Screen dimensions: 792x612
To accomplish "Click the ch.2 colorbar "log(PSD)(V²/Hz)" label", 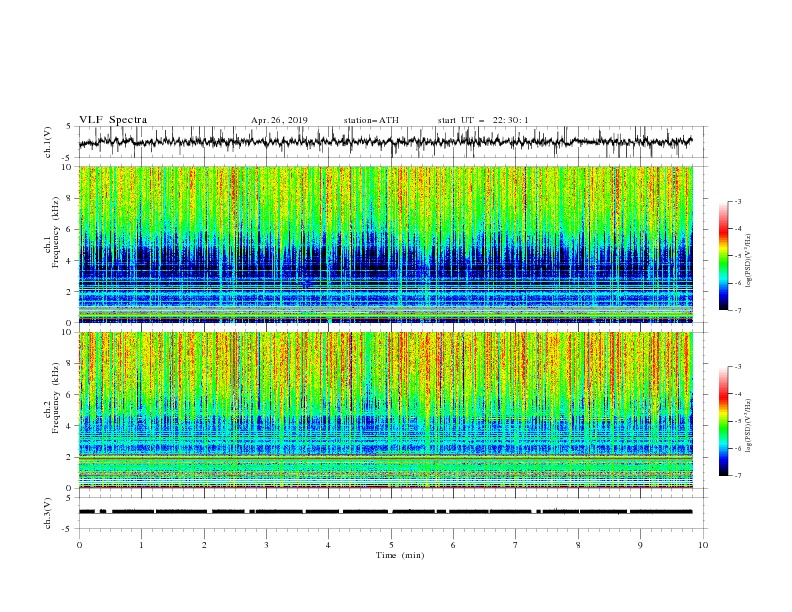I will 748,426.
